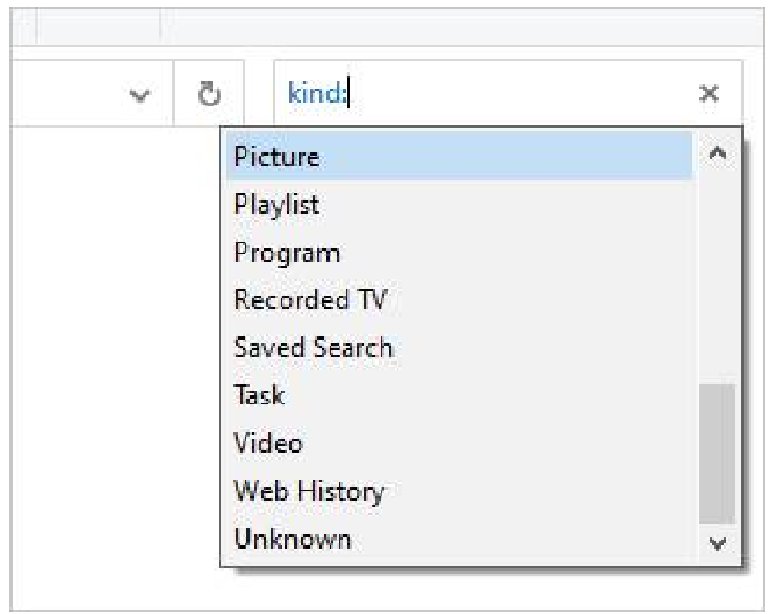Pick Program from the suggestion list
768x614 pixels.
point(459,252)
